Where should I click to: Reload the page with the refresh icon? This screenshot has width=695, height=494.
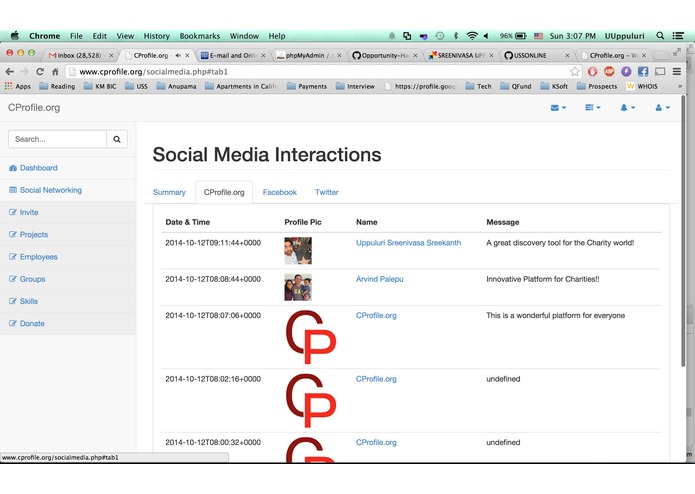point(40,71)
